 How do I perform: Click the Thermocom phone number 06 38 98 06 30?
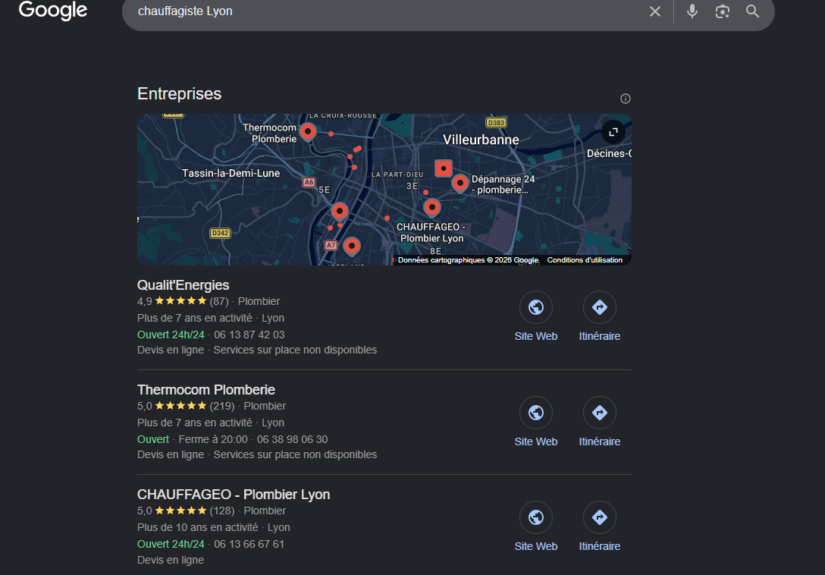[292, 439]
